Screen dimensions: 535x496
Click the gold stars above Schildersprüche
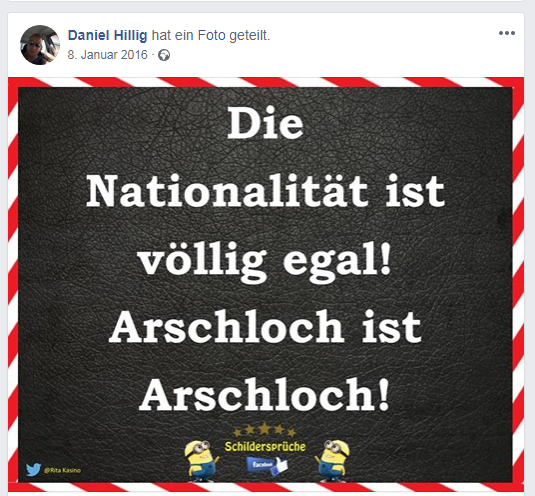click(265, 430)
